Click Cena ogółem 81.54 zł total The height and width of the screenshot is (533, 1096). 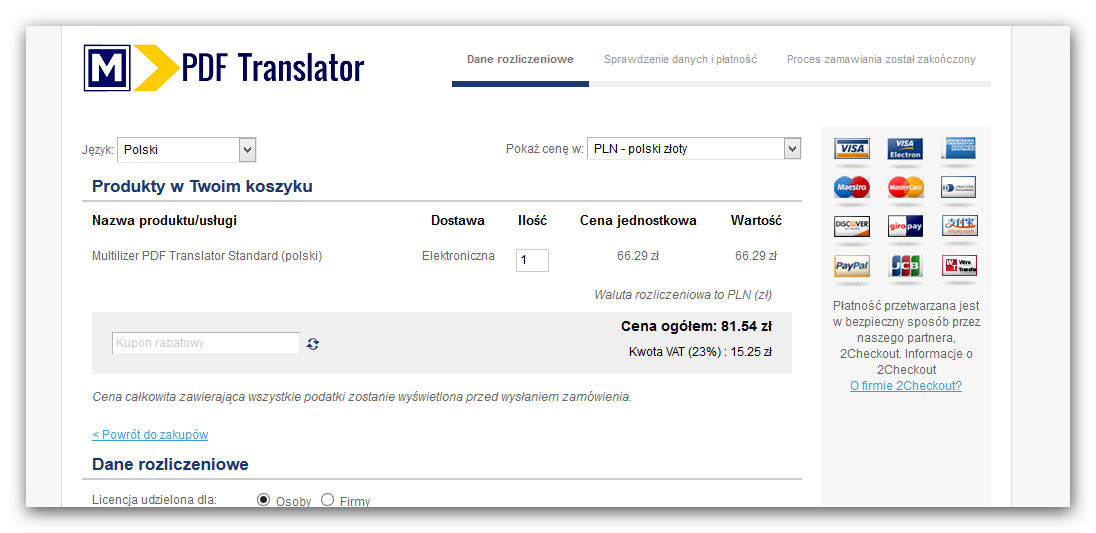[x=696, y=326]
